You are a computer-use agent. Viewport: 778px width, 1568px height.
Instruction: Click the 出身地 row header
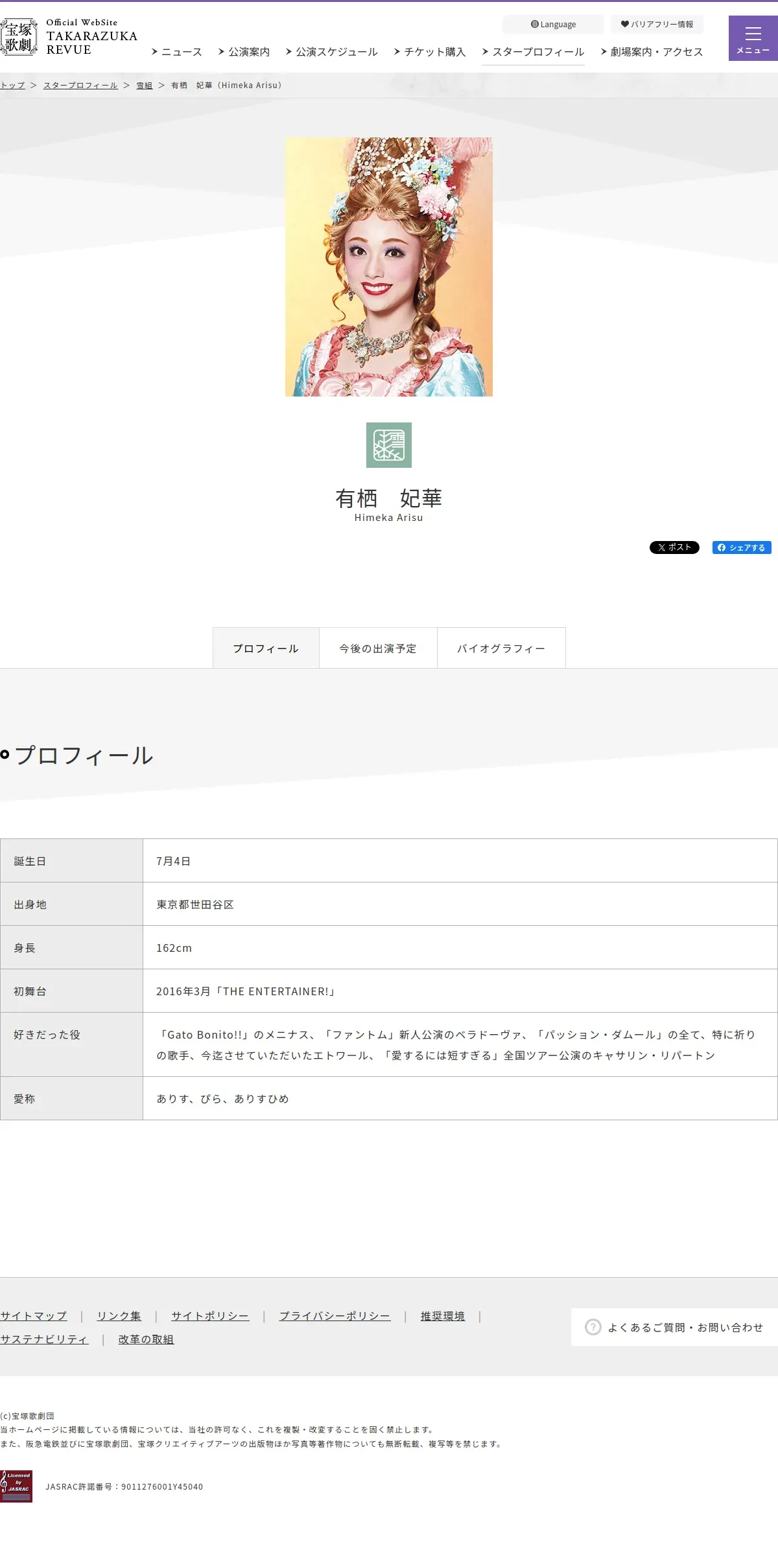coord(71,905)
